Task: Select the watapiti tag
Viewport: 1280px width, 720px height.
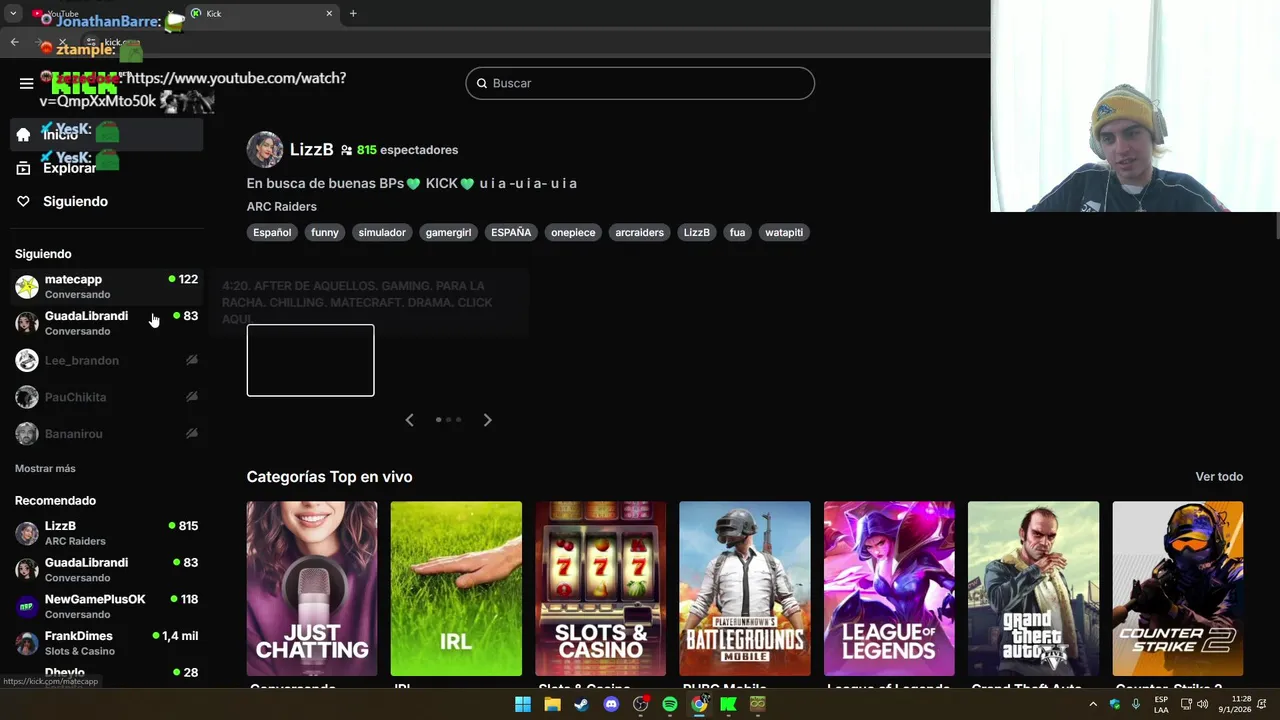Action: point(784,232)
